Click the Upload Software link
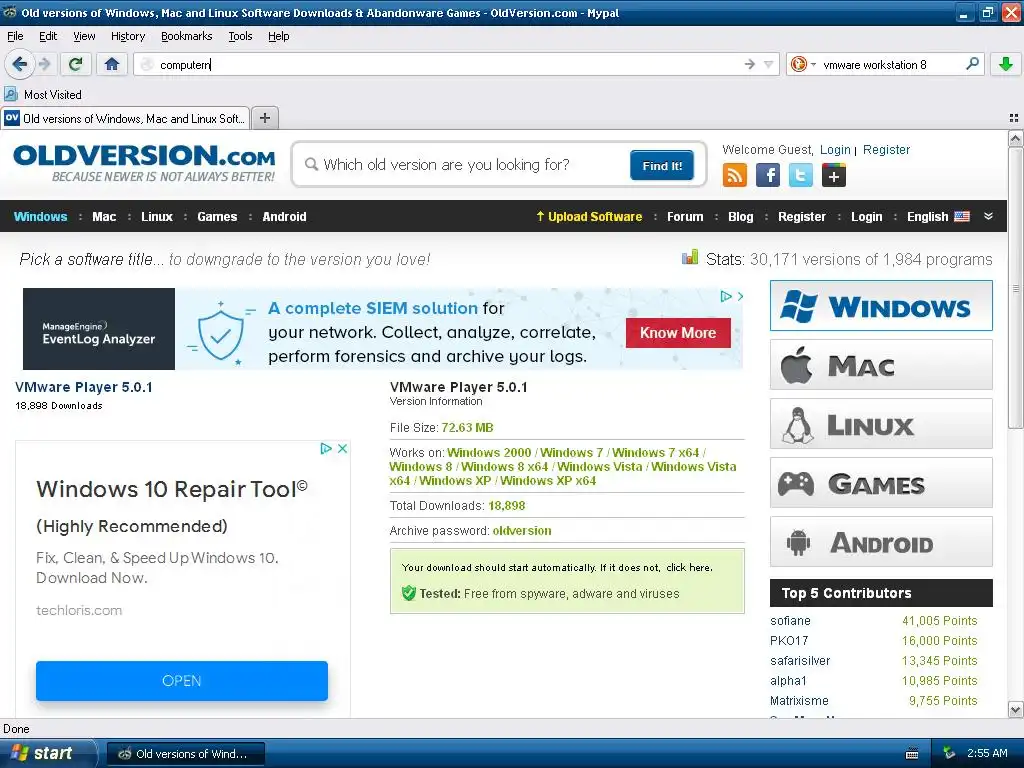Screen dimensions: 1024x768 (589, 216)
